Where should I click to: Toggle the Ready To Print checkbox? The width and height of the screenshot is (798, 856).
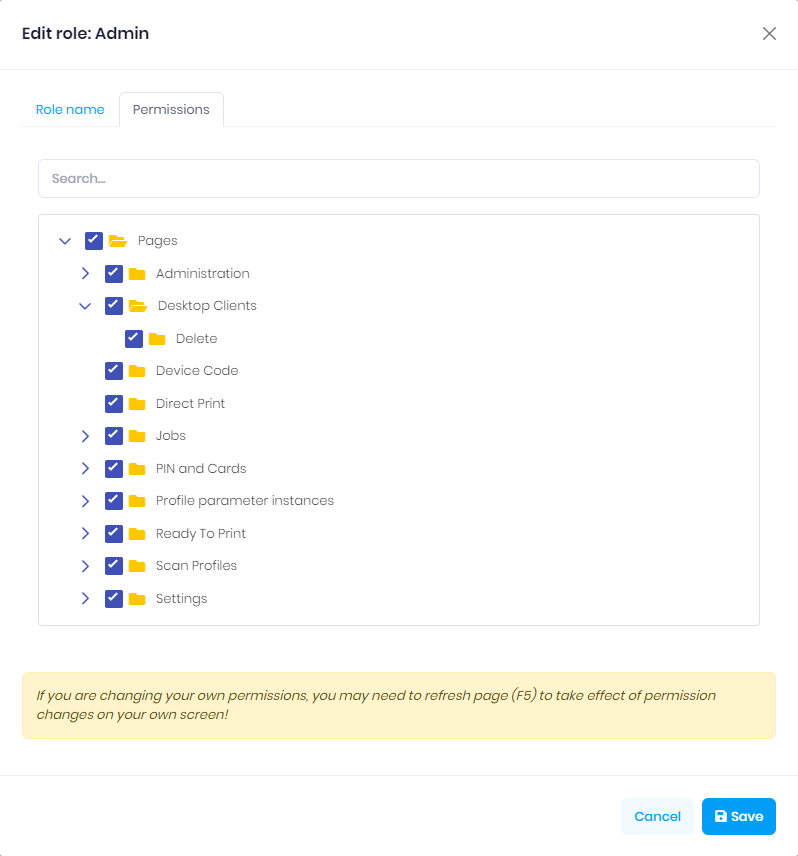114,534
